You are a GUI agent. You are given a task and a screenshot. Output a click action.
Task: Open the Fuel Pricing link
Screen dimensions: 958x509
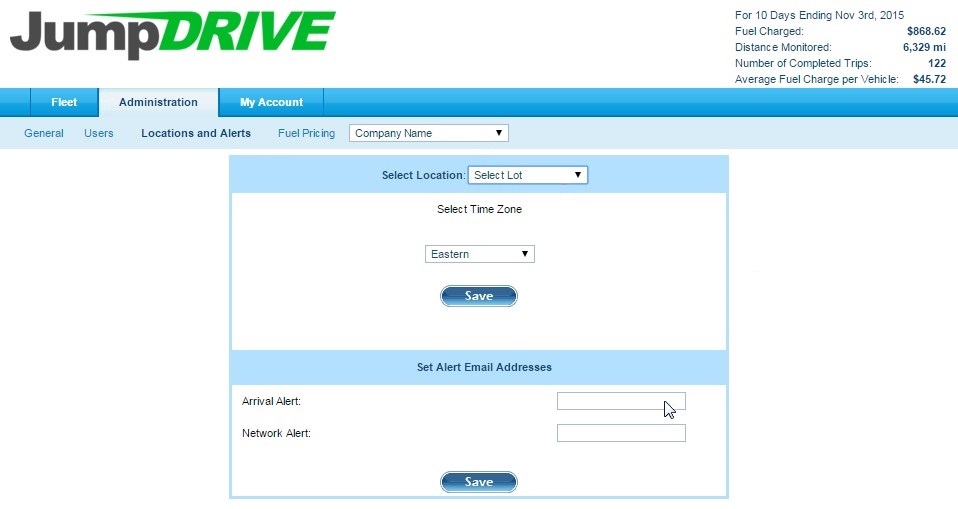tap(306, 133)
